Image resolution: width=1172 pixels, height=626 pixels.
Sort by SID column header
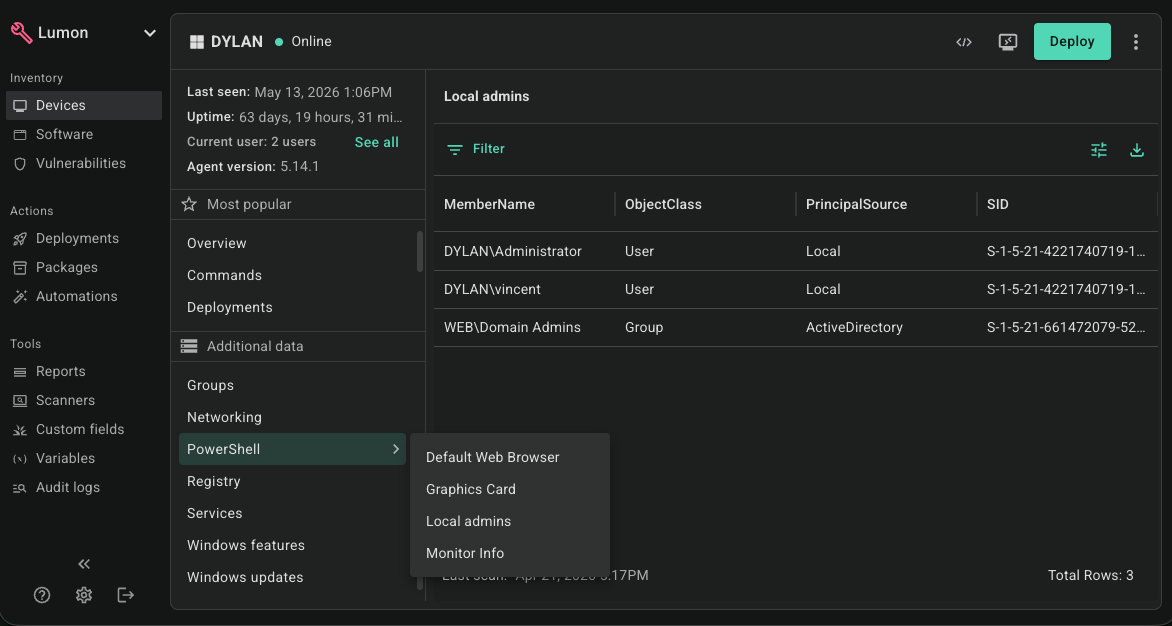tap(998, 205)
